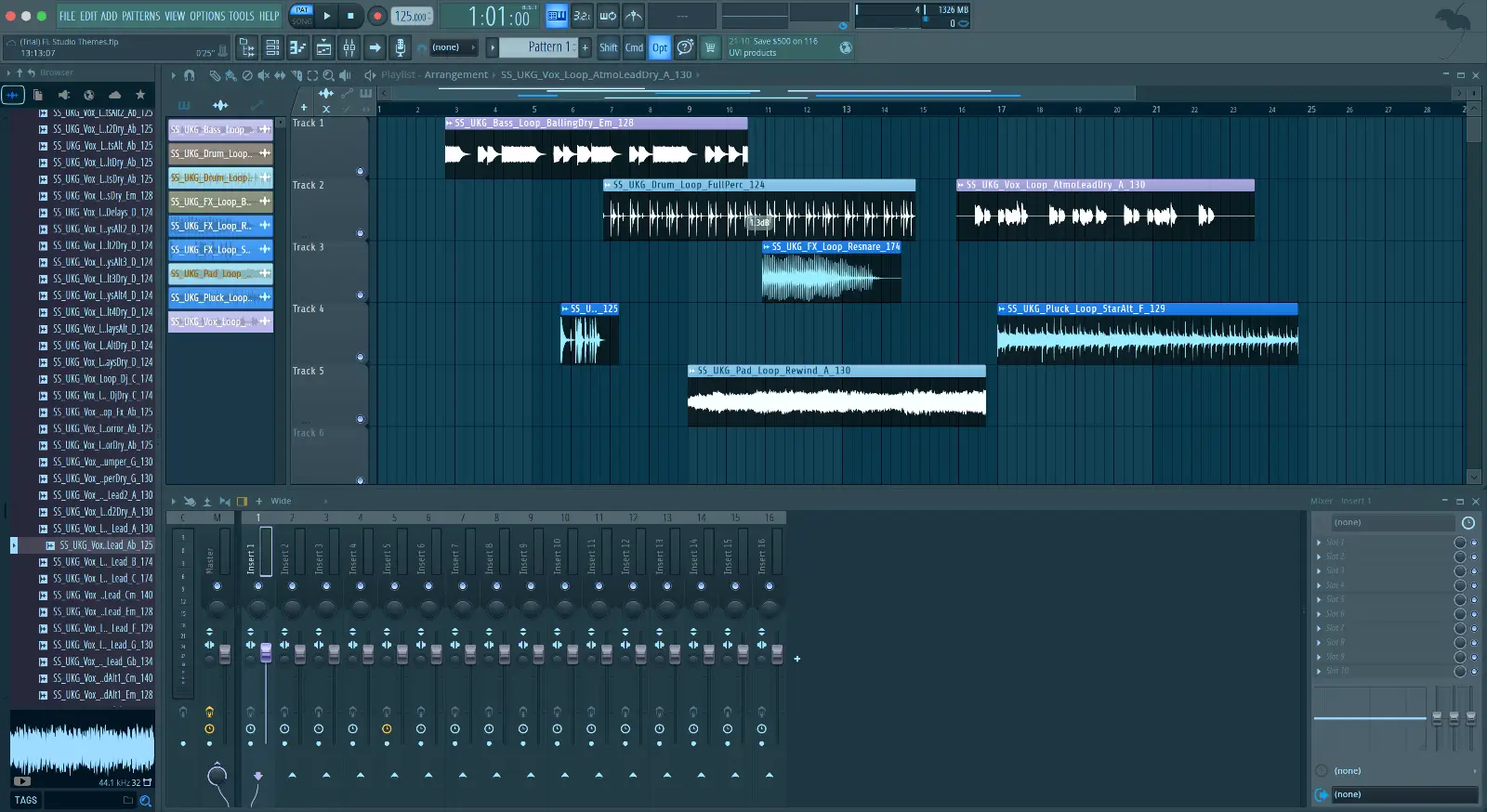Viewport: 1487px width, 812px height.
Task: Add a new pattern with the plus button
Action: click(586, 47)
